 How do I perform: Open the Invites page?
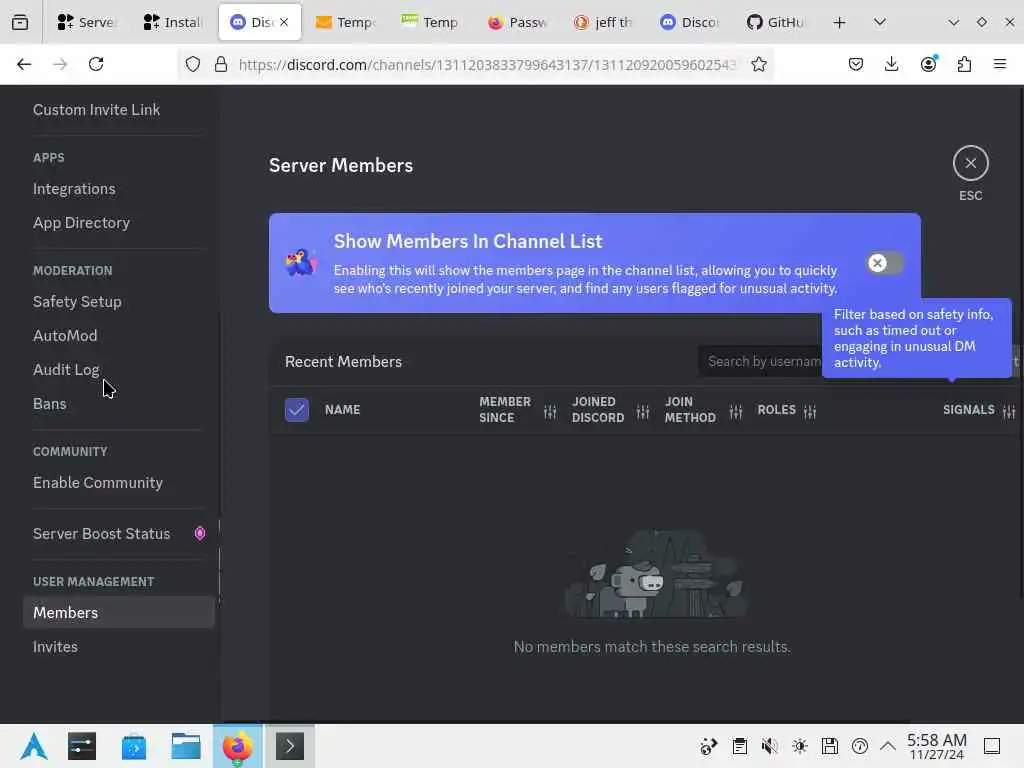click(56, 647)
